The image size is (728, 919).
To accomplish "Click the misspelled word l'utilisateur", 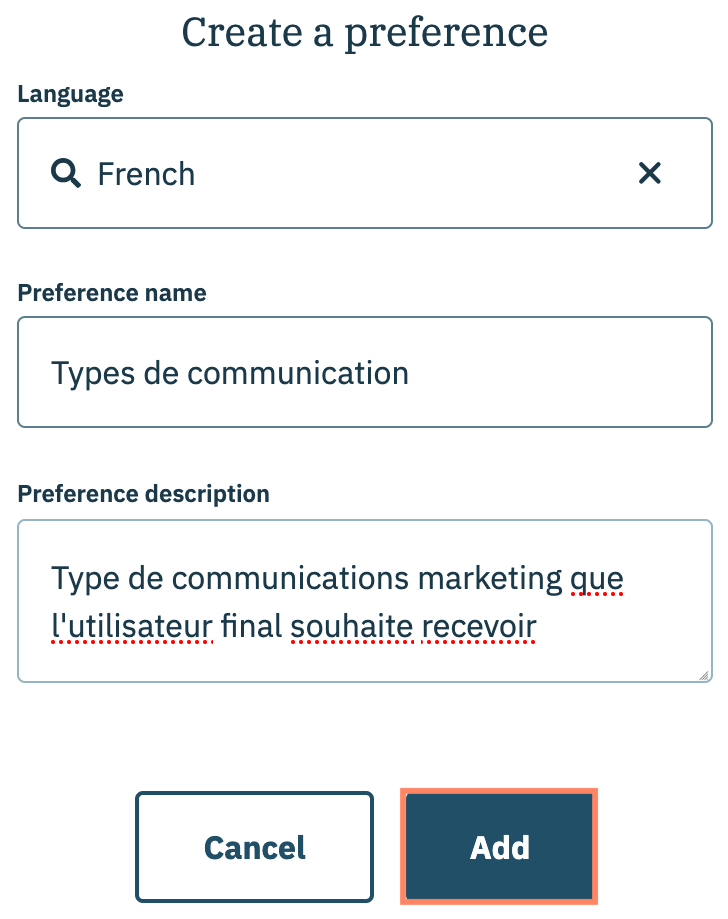I will tap(132, 626).
